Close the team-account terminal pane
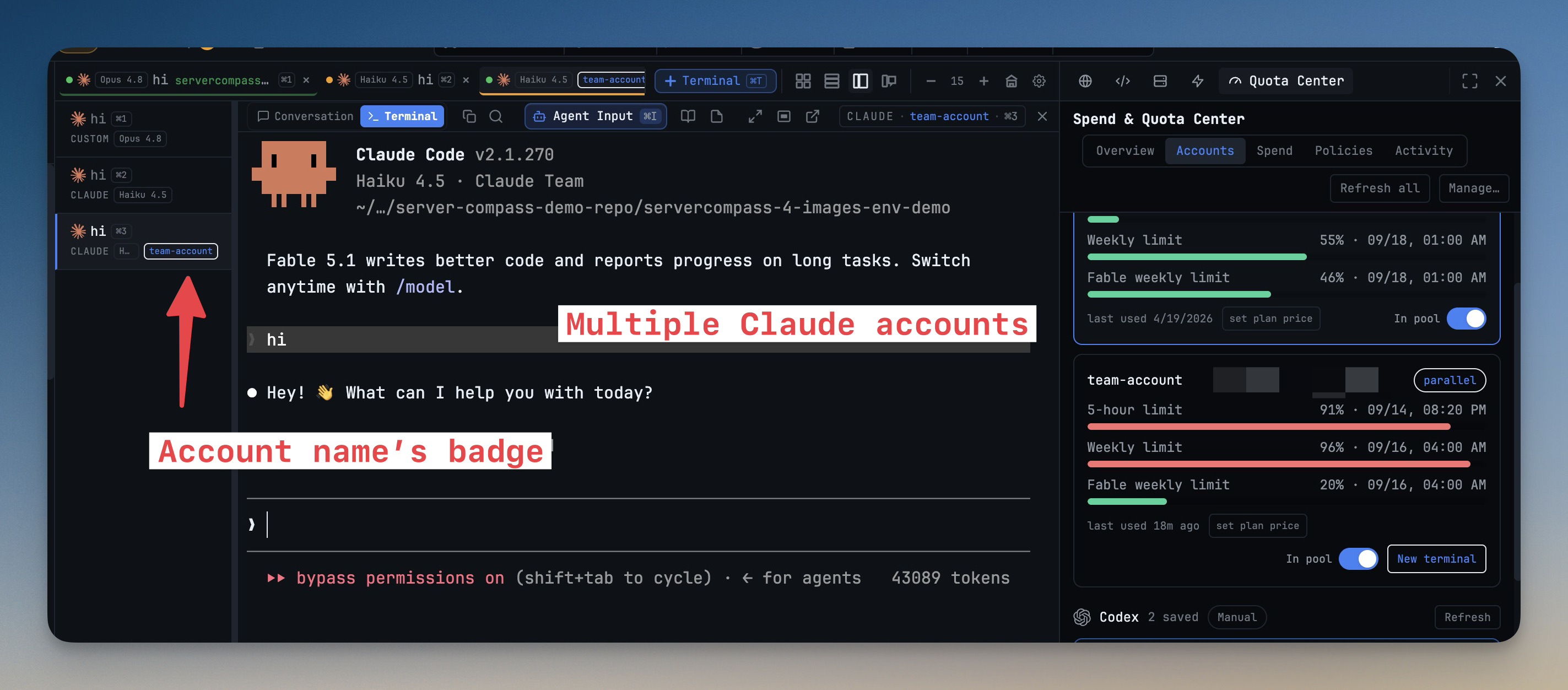This screenshot has width=1568, height=690. 1042,116
